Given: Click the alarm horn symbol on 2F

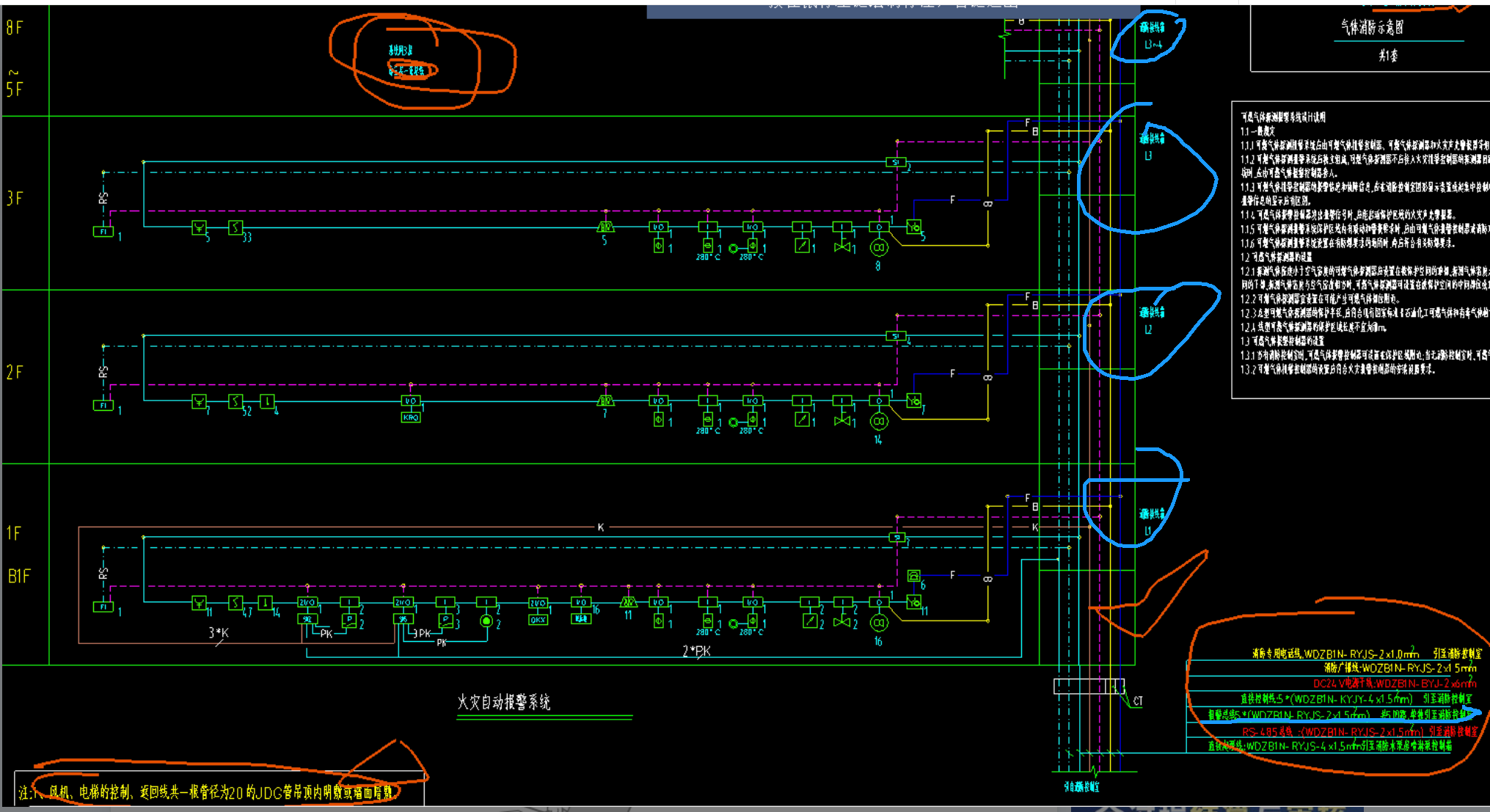Looking at the screenshot, I should point(605,401).
